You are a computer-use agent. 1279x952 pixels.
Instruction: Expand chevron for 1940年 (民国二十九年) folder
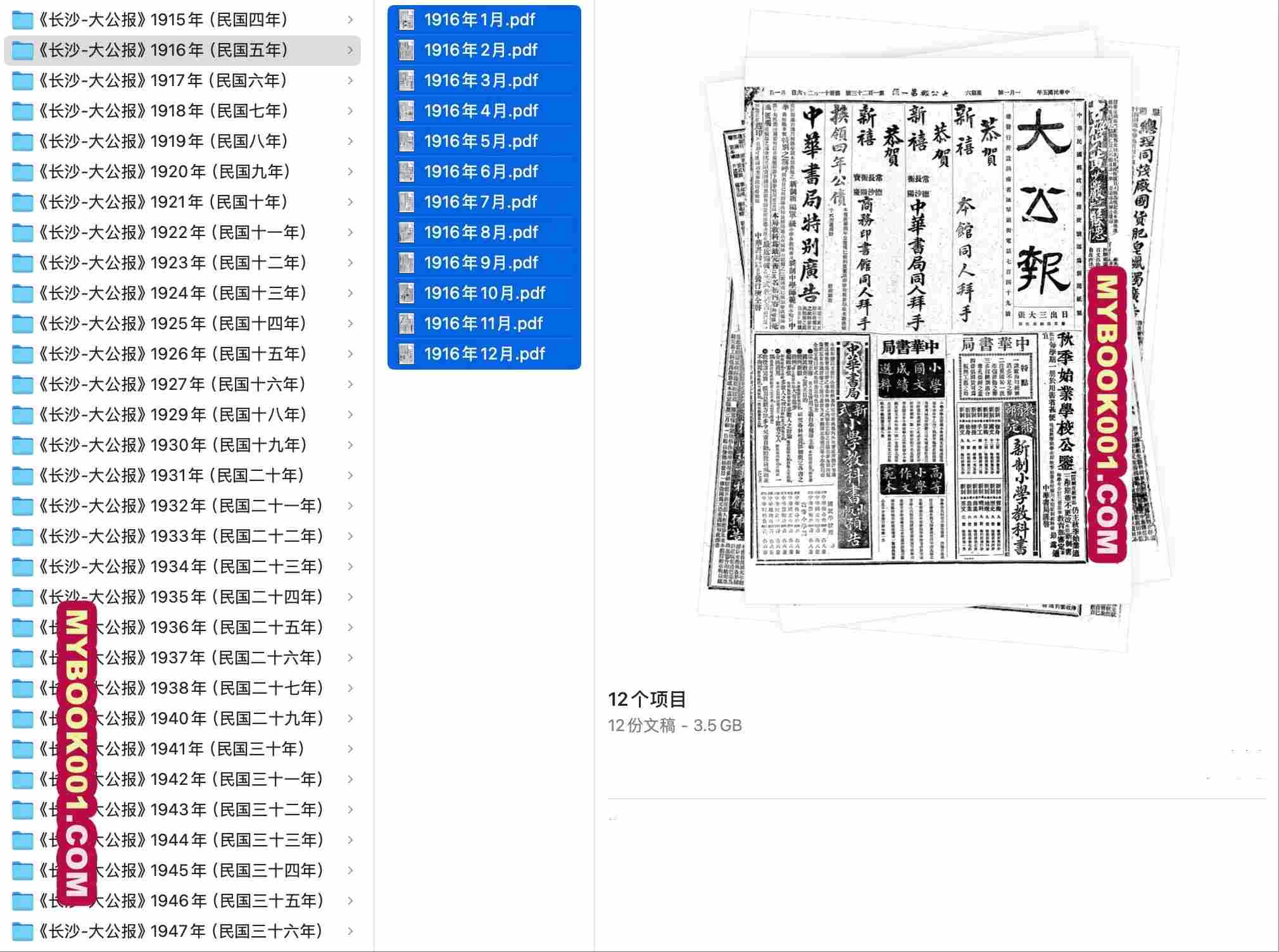click(x=350, y=719)
